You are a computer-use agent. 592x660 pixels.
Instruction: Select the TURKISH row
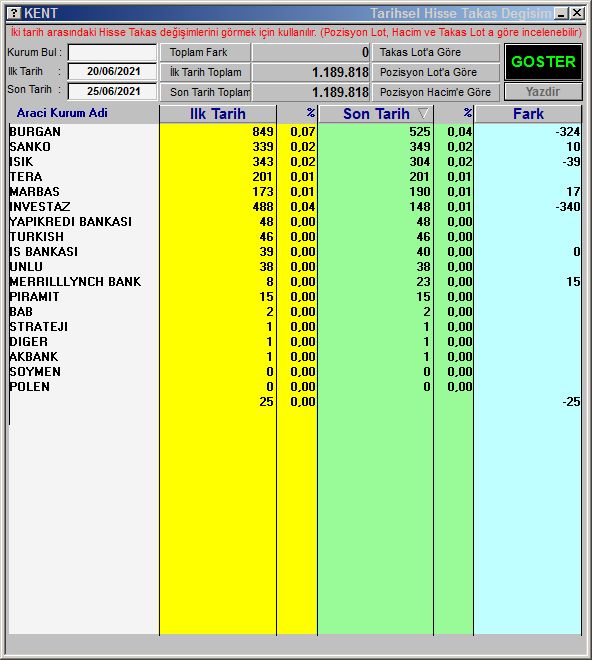coord(295,237)
